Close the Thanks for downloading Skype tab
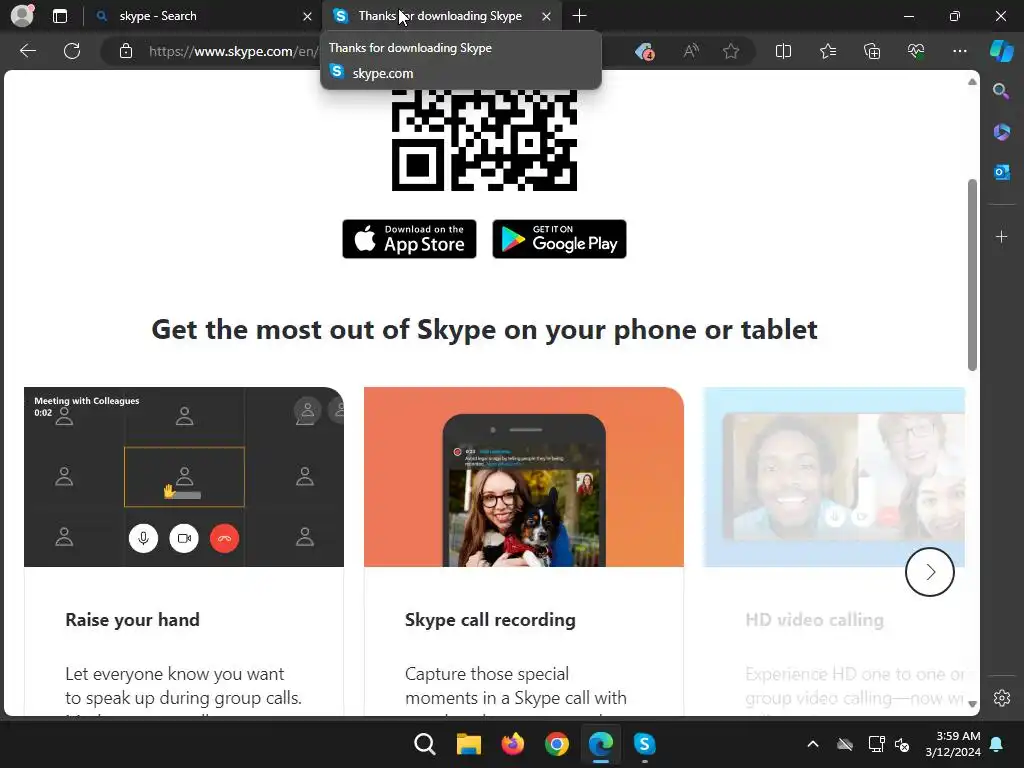 (x=547, y=16)
